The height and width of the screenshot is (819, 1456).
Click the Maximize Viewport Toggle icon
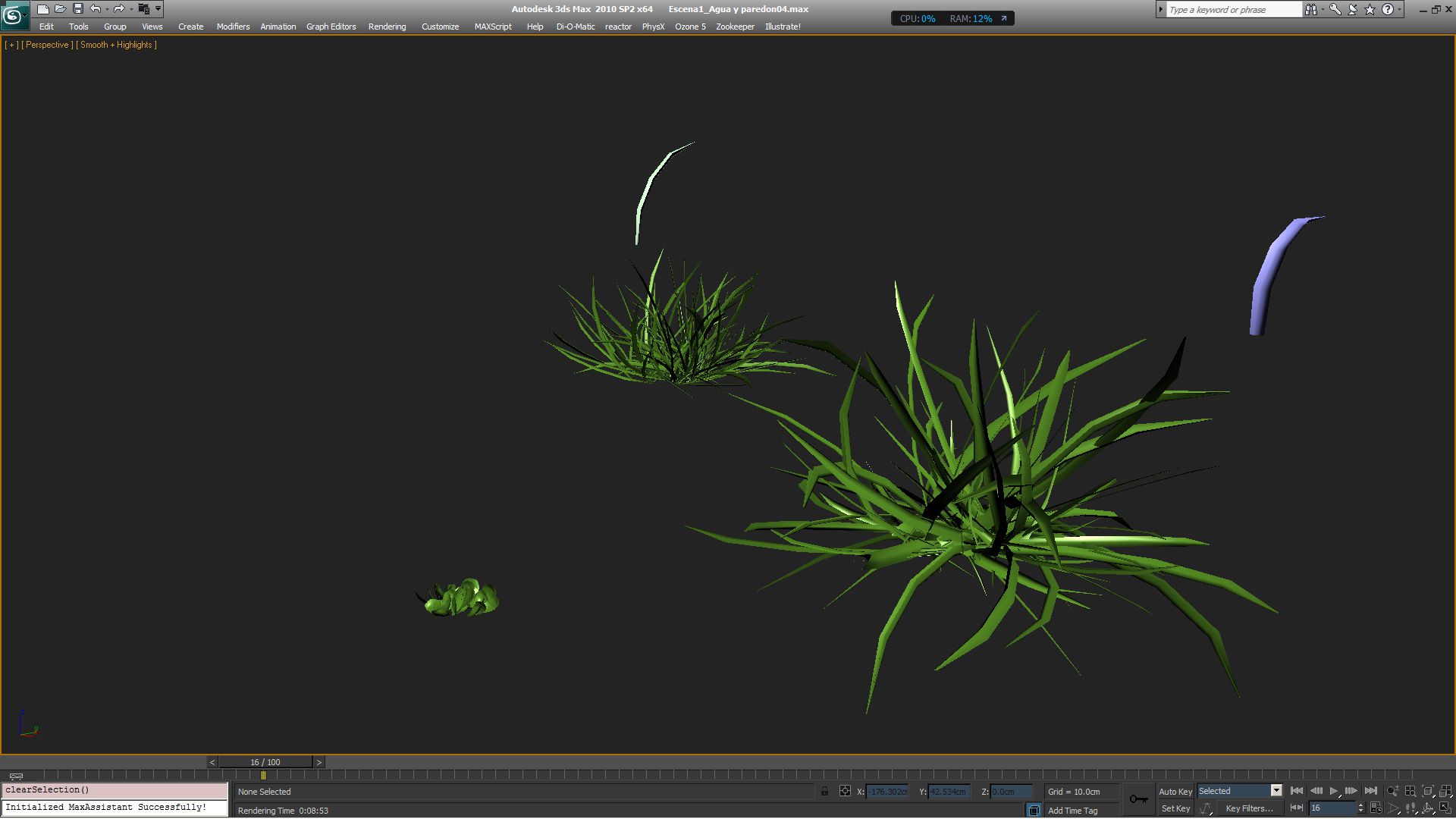click(x=1445, y=808)
